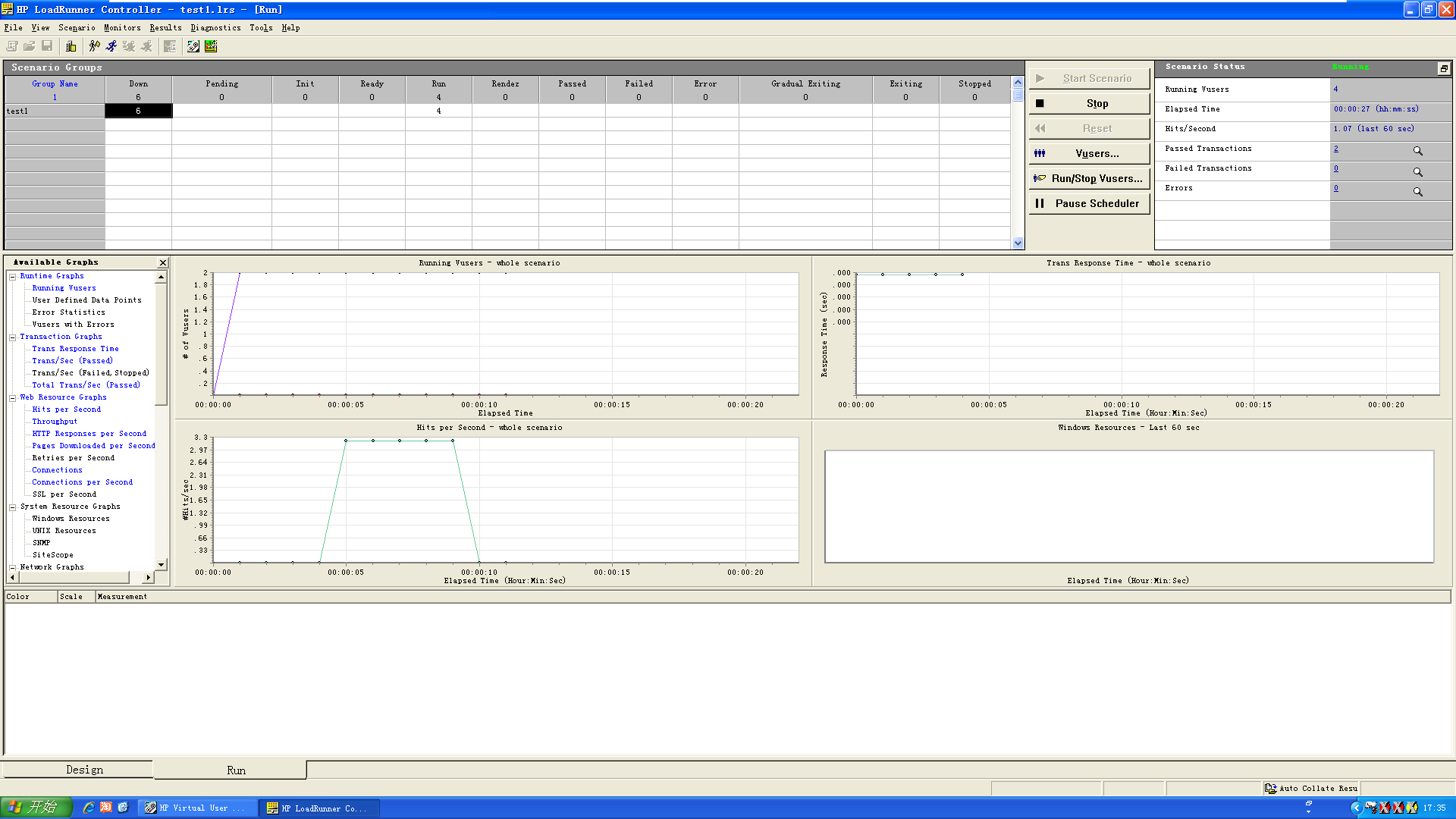Click the blue Run Vusers runner icon

[x=111, y=46]
